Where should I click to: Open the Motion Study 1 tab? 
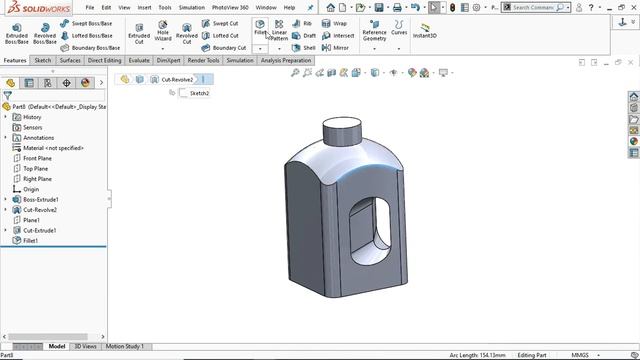tap(125, 346)
